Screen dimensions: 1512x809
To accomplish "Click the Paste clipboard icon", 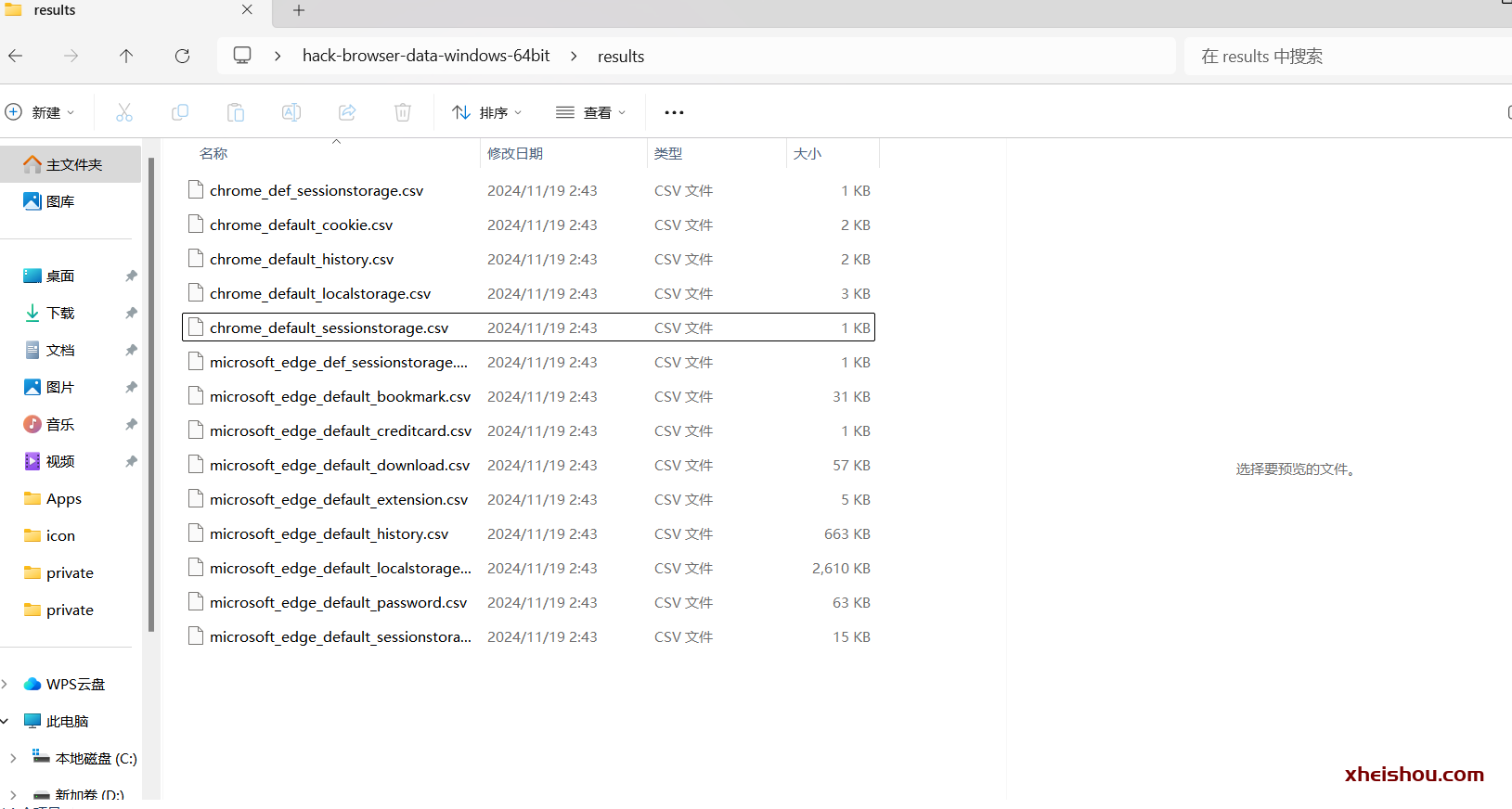I will pos(236,112).
